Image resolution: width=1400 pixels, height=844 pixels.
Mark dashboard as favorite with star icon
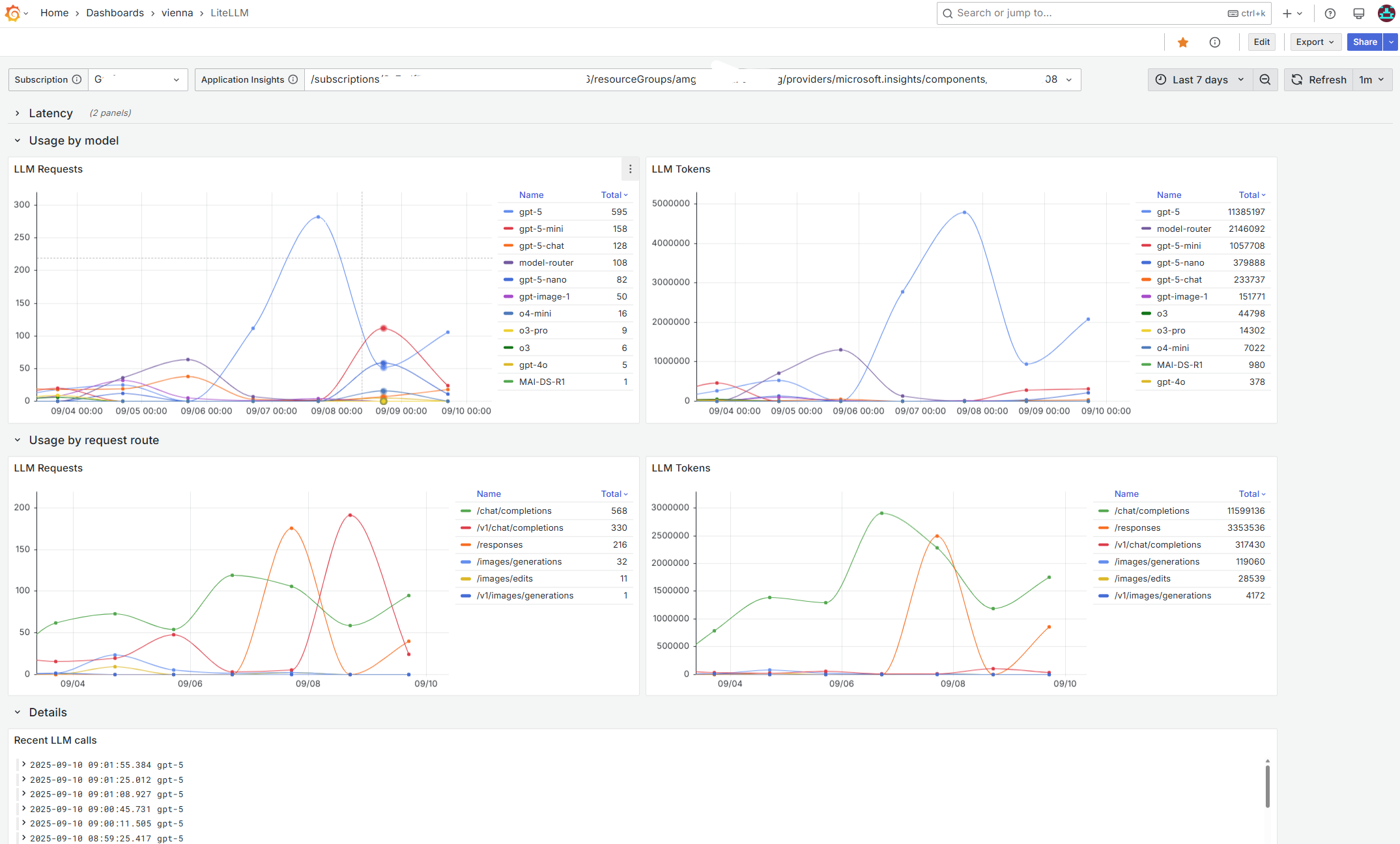pyautogui.click(x=1183, y=42)
